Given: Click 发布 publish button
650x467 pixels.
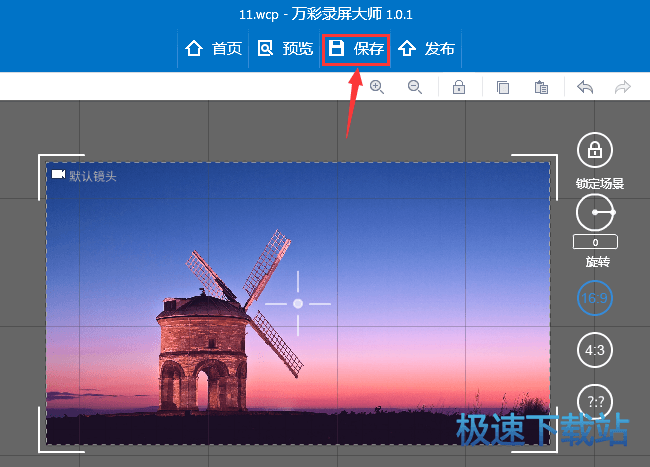Looking at the screenshot, I should click(427, 49).
